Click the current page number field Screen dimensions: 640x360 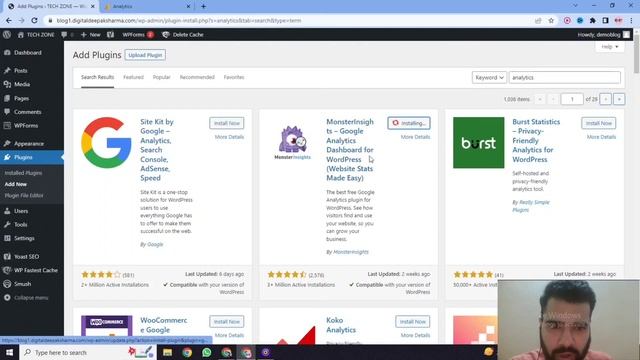click(x=572, y=99)
